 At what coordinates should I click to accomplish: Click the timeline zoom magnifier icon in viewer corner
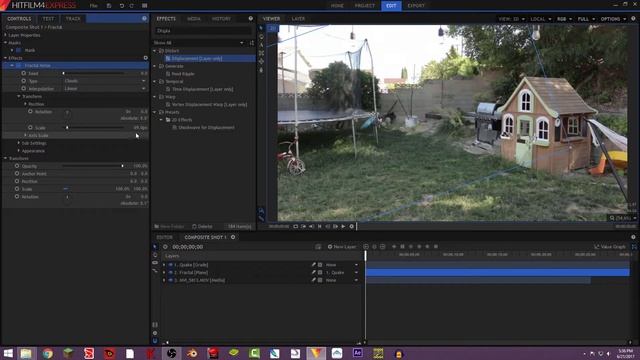[x=612, y=218]
